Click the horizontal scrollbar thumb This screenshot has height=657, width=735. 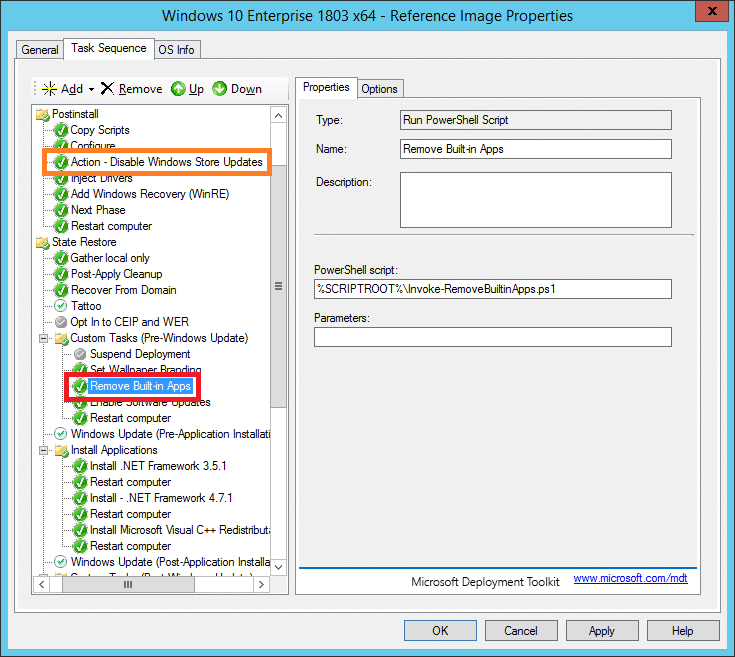[x=128, y=584]
